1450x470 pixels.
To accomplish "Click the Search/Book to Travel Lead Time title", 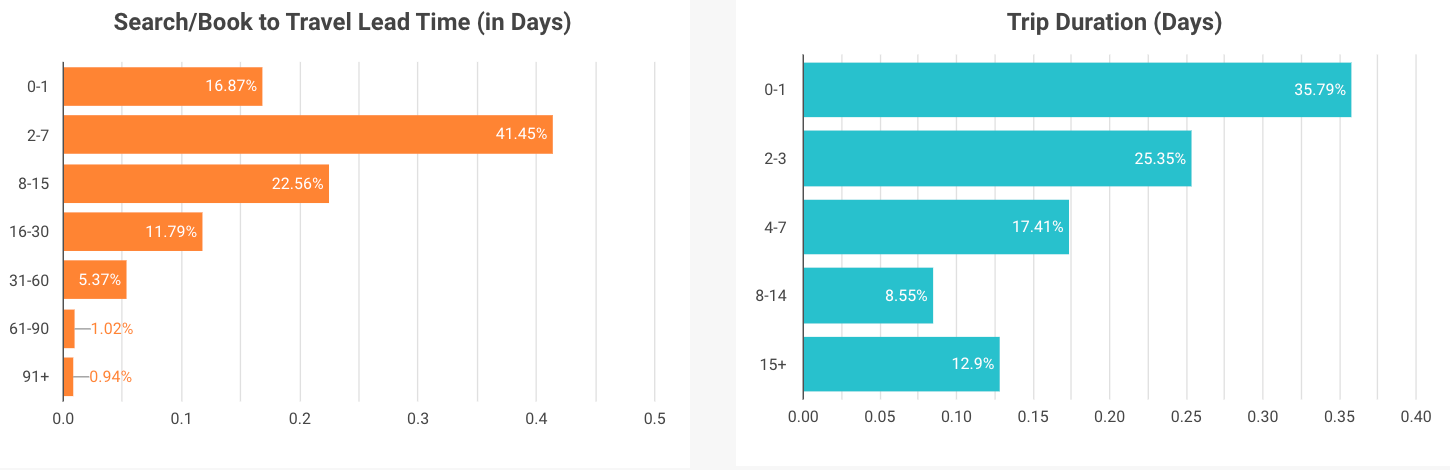I will click(x=342, y=23).
